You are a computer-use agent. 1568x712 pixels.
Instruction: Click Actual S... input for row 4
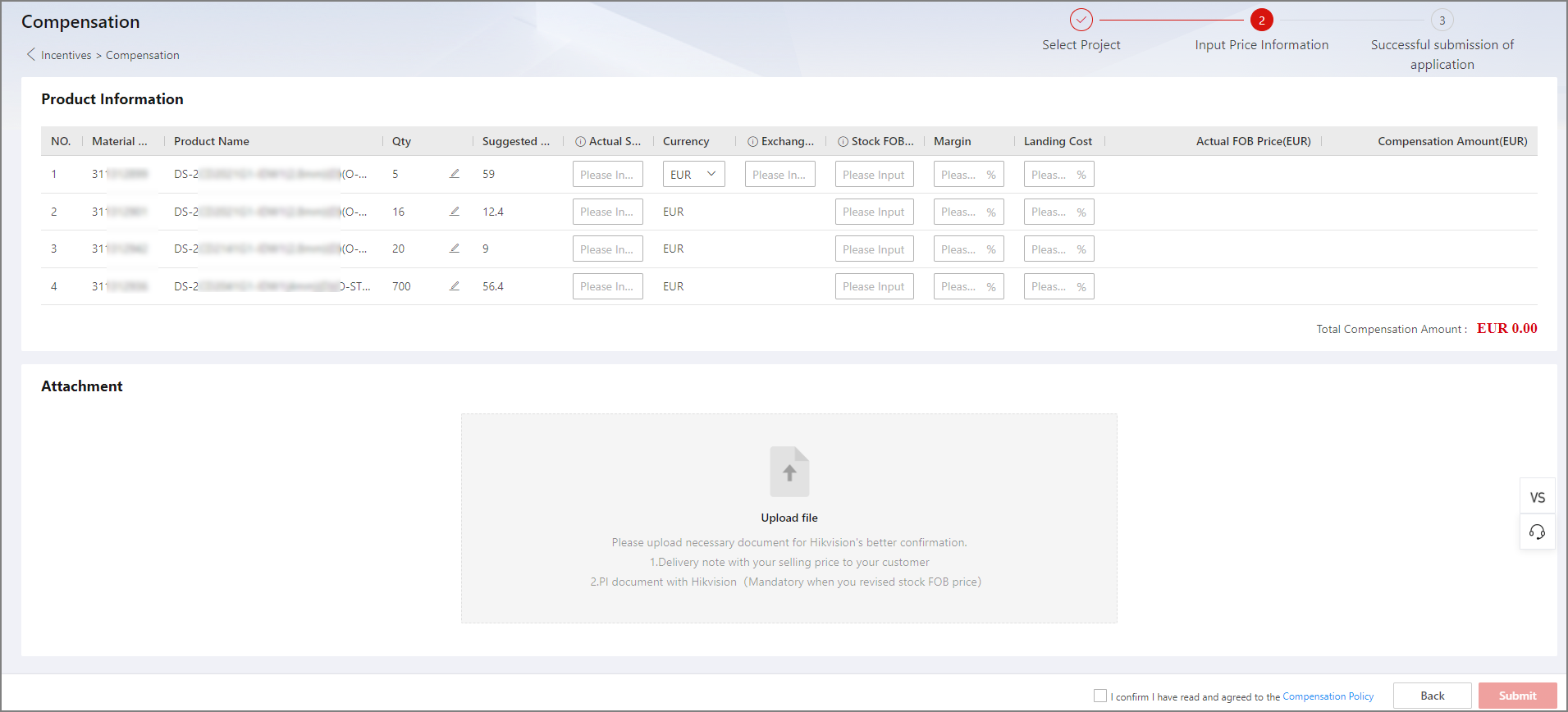[x=608, y=286]
